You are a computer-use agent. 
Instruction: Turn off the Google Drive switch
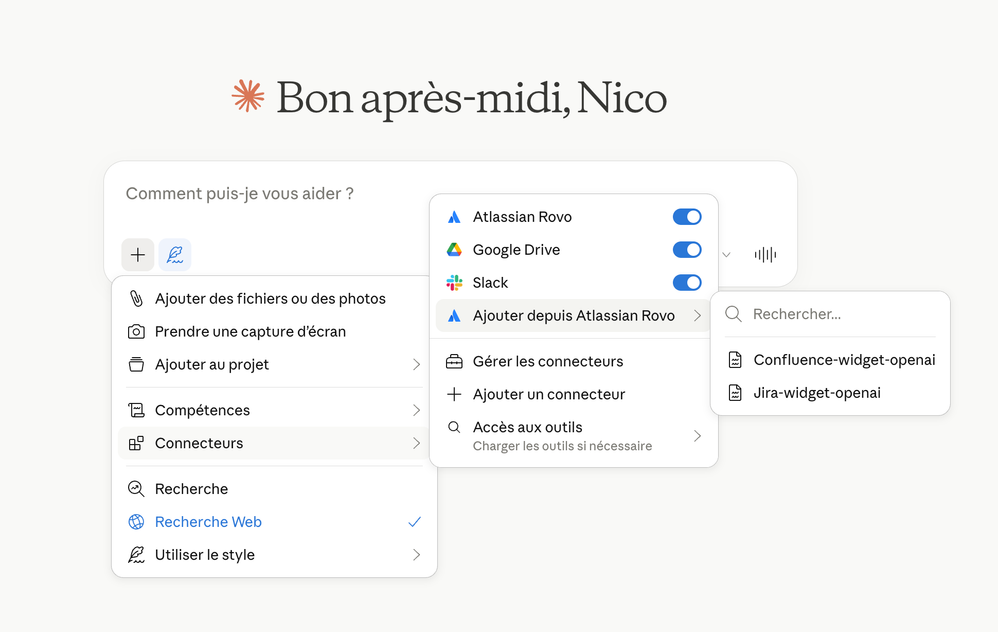coord(687,250)
